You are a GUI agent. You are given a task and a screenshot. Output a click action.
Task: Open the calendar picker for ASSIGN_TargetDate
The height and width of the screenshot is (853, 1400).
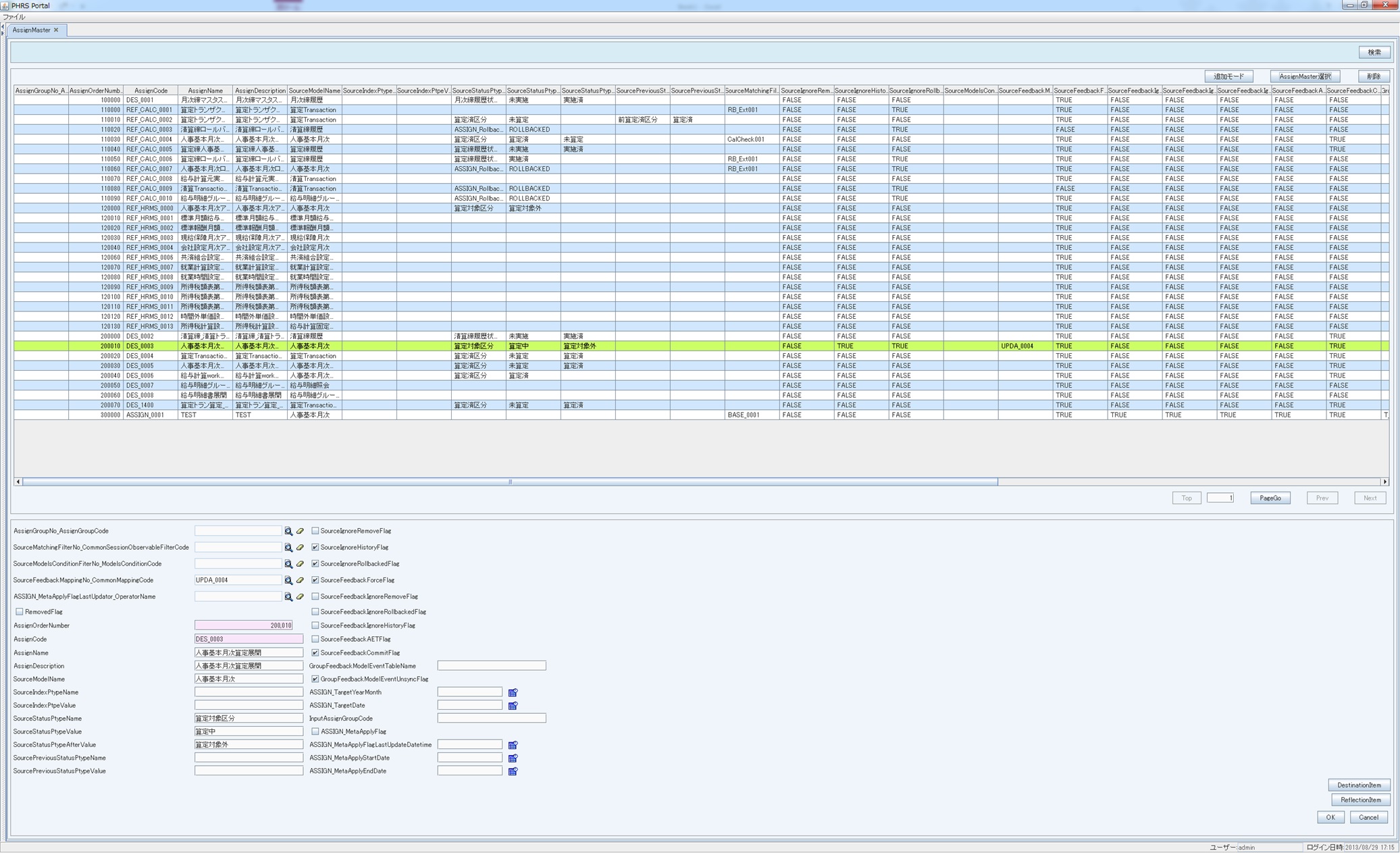coord(513,706)
